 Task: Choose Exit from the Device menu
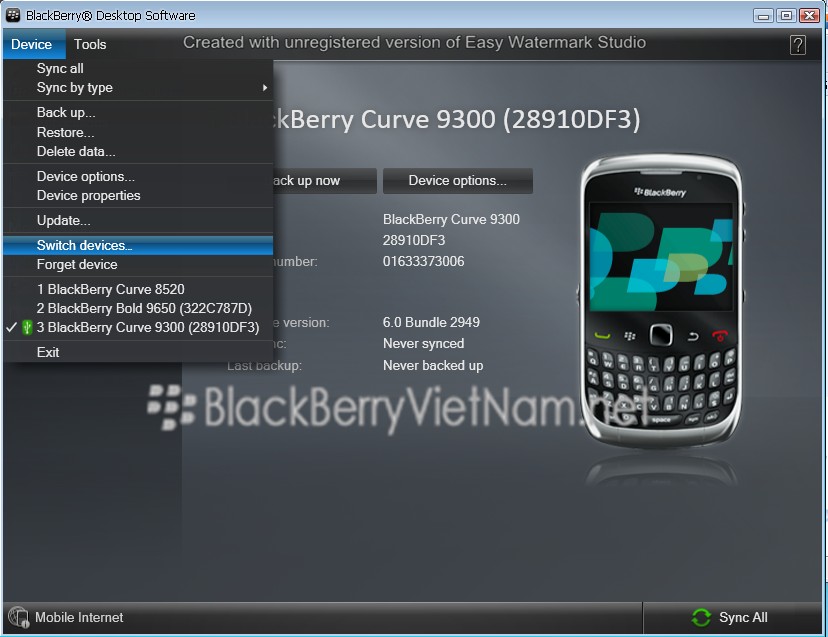pyautogui.click(x=138, y=352)
